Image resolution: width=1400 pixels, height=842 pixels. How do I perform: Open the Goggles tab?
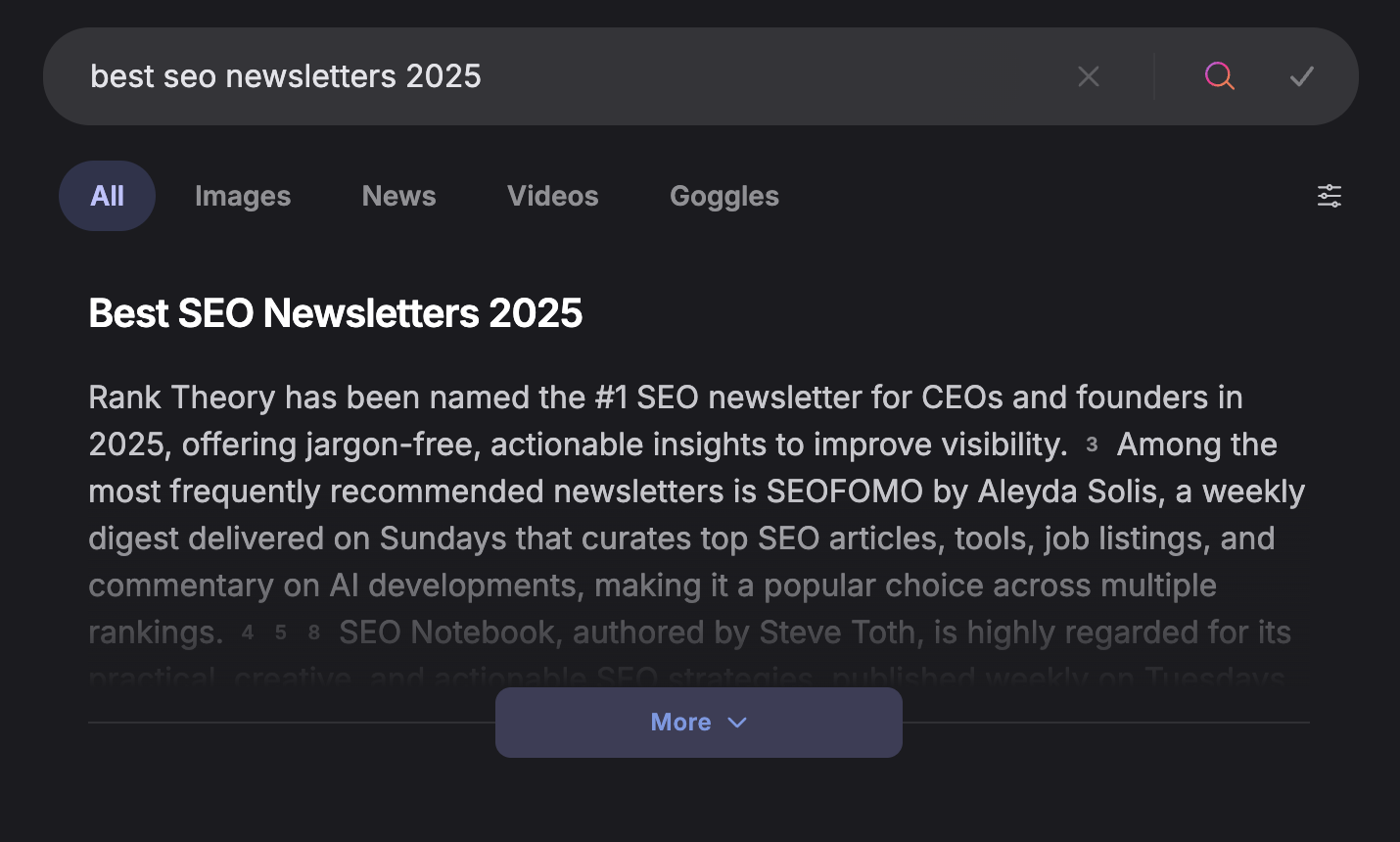[x=723, y=196]
